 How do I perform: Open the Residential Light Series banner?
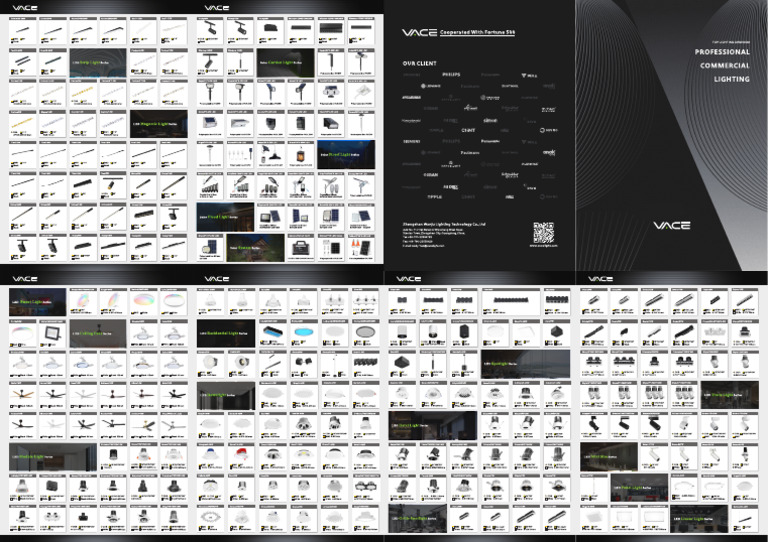pyautogui.click(x=226, y=333)
